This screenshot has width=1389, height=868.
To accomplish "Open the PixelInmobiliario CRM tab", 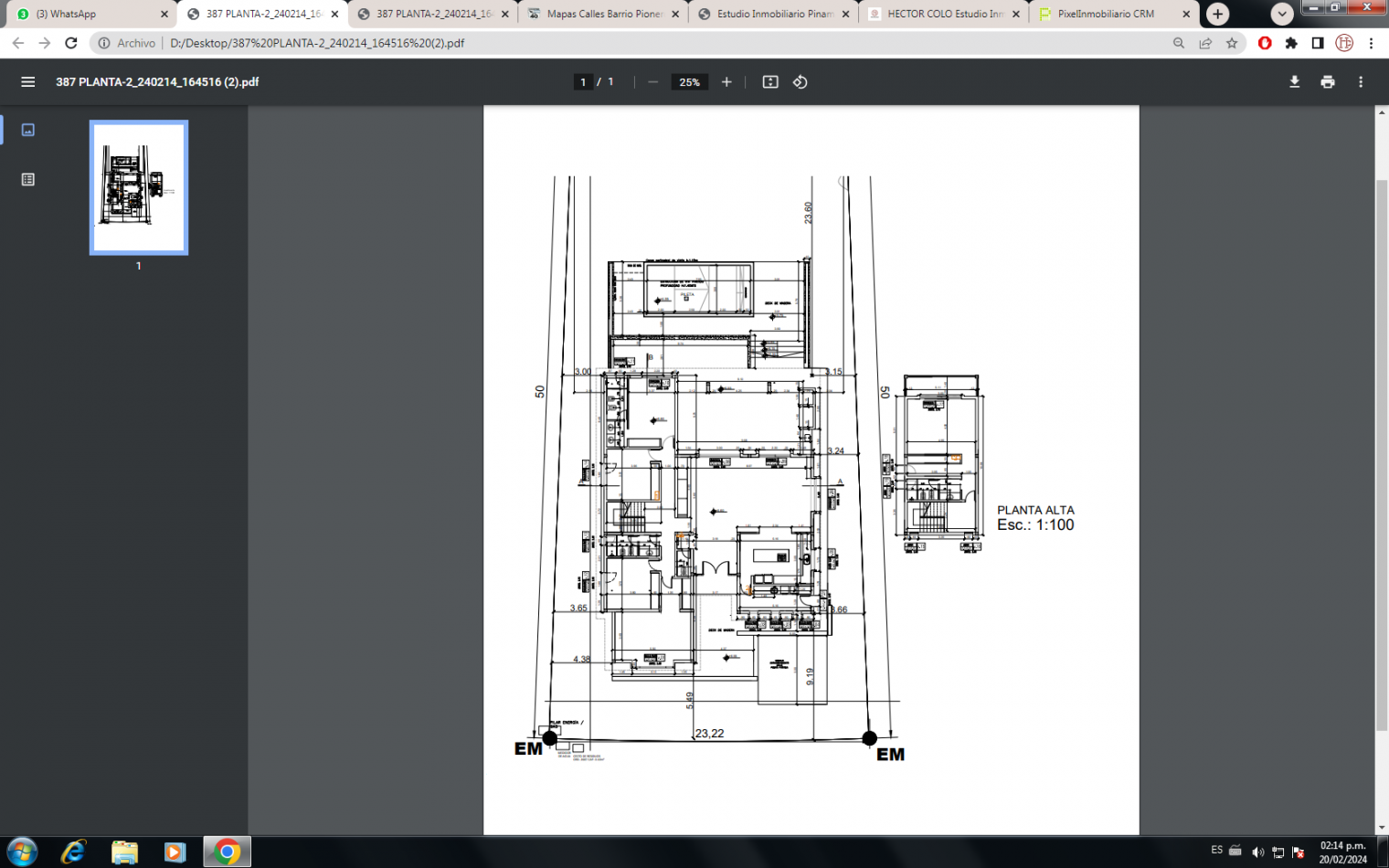I will pyautogui.click(x=1106, y=14).
